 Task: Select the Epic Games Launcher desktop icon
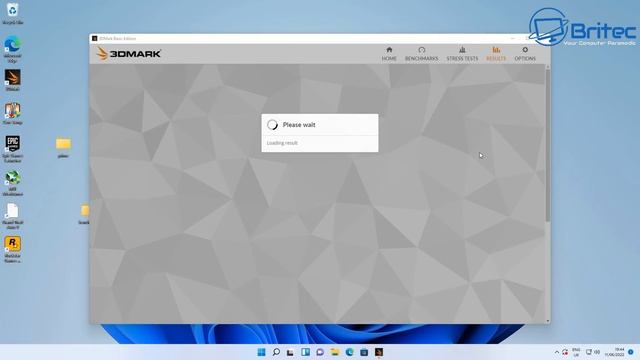coord(13,149)
